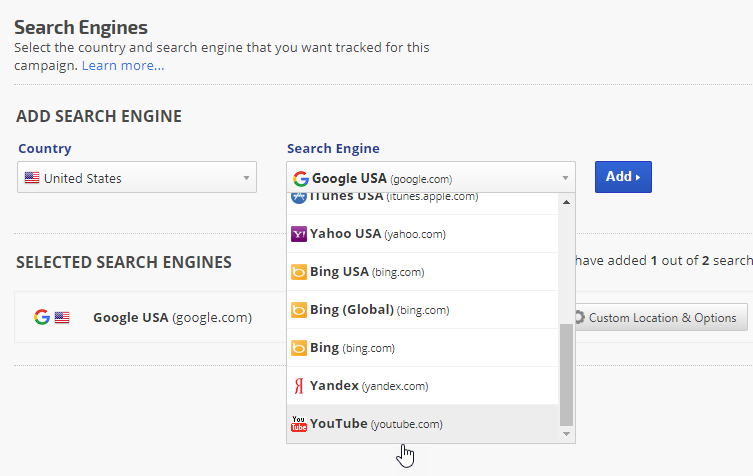Viewport: 753px width, 476px height.
Task: Click the Bing (Global) orange icon
Action: click(299, 310)
